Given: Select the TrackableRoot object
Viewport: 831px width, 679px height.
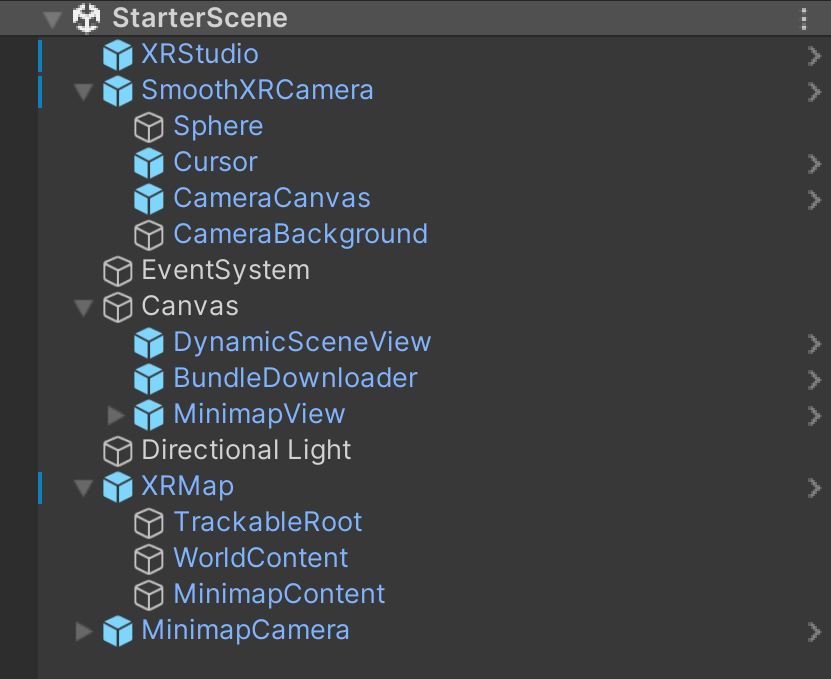Looking at the screenshot, I should (267, 522).
